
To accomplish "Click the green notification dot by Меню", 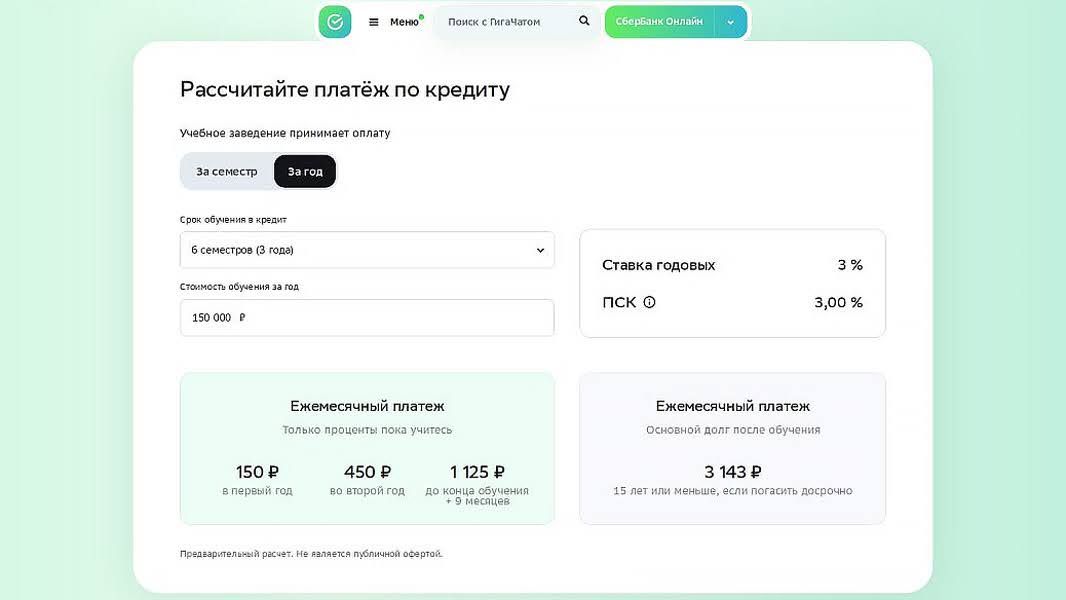I will coord(421,16).
